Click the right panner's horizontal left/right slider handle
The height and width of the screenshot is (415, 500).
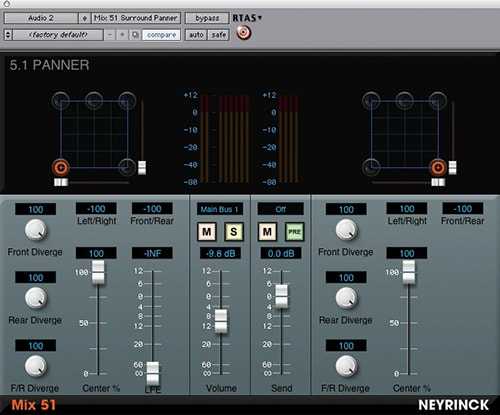438,182
